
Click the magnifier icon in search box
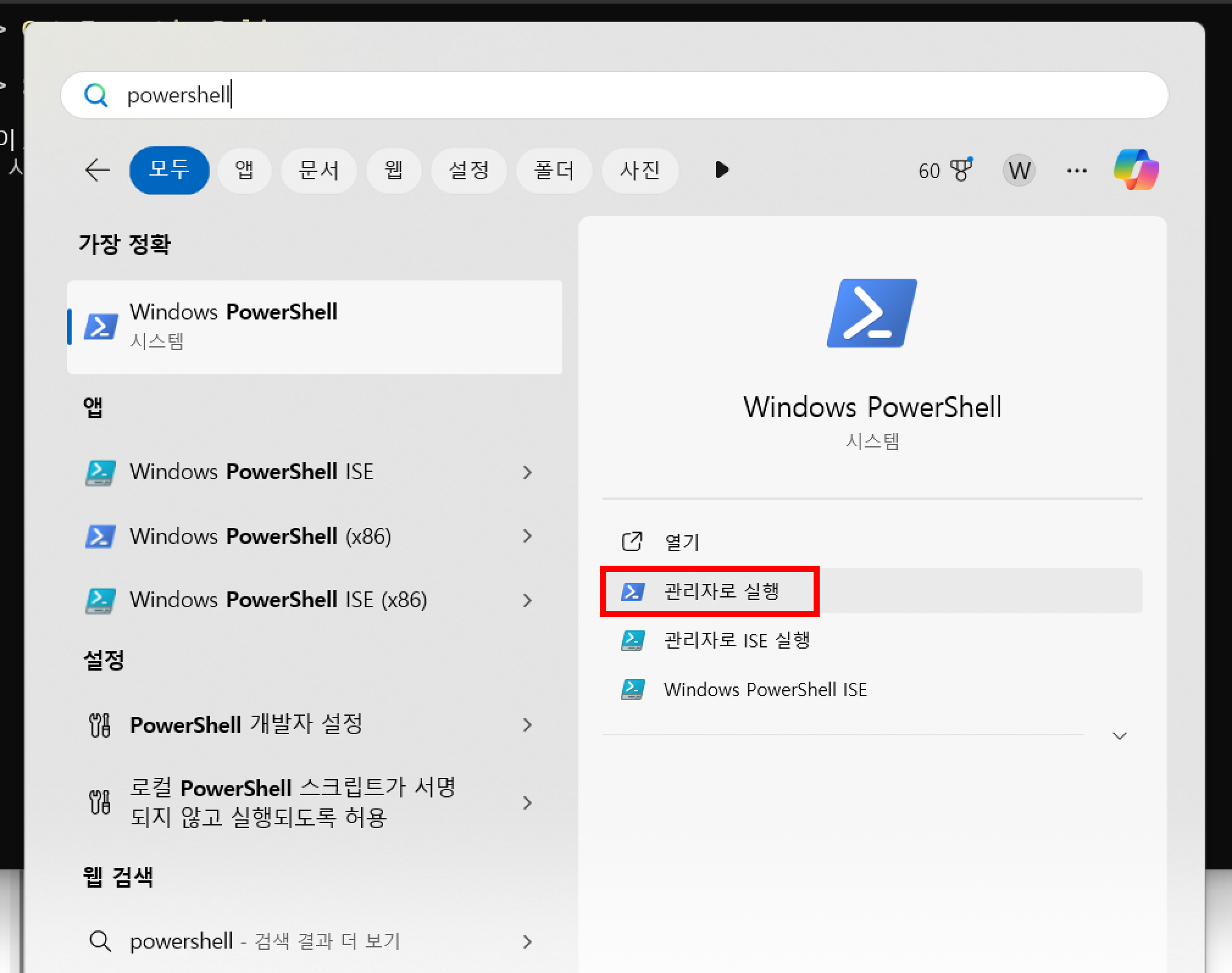click(96, 95)
